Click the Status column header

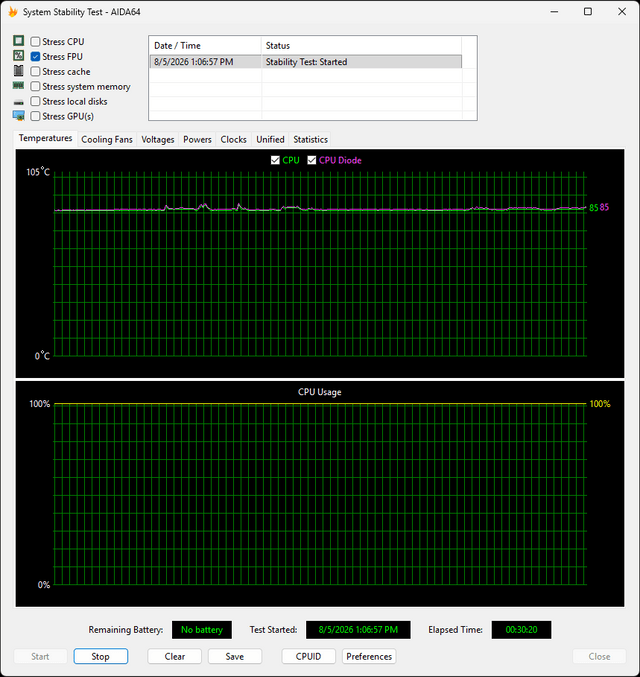click(361, 45)
